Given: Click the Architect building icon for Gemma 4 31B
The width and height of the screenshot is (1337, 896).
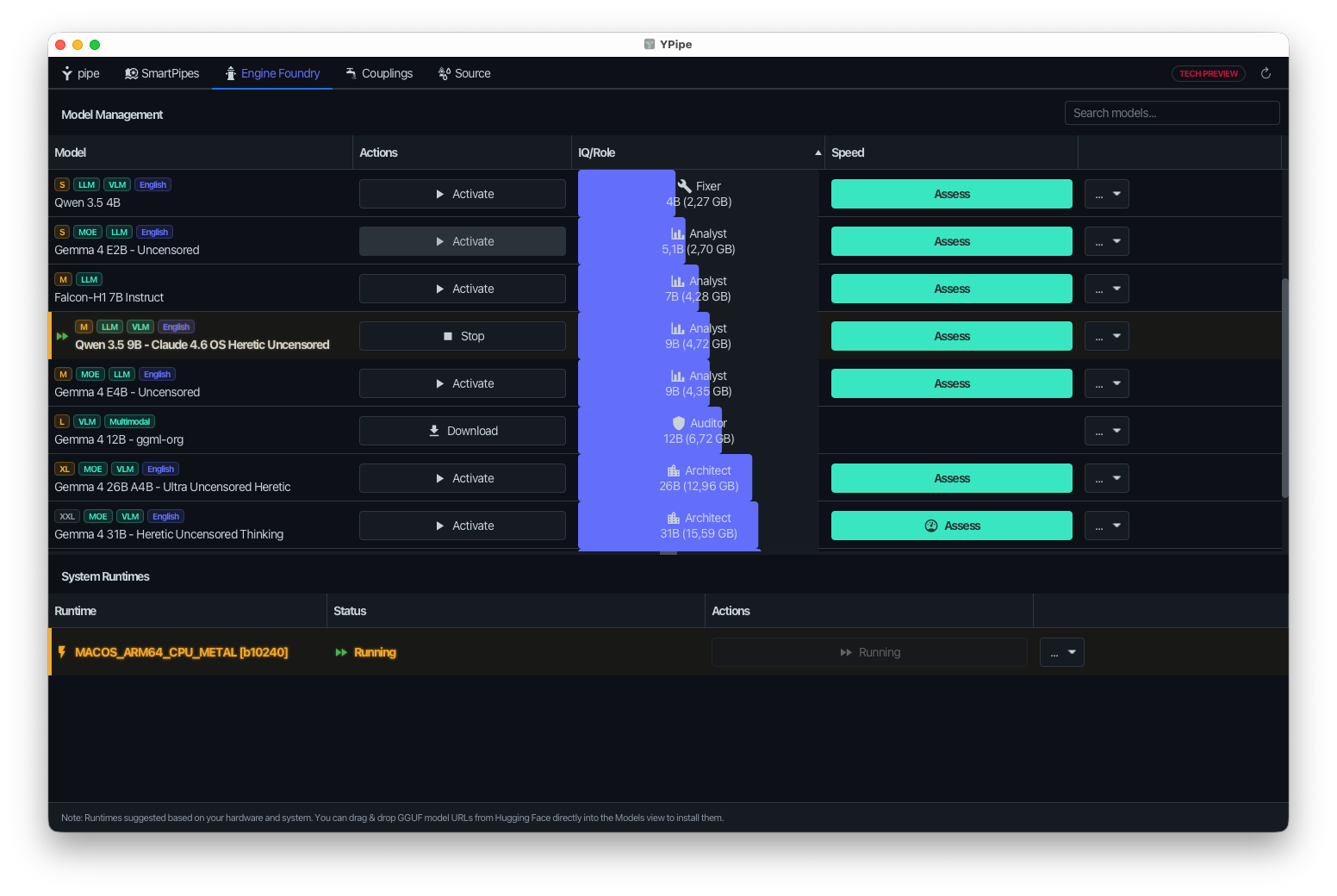Looking at the screenshot, I should coord(674,518).
